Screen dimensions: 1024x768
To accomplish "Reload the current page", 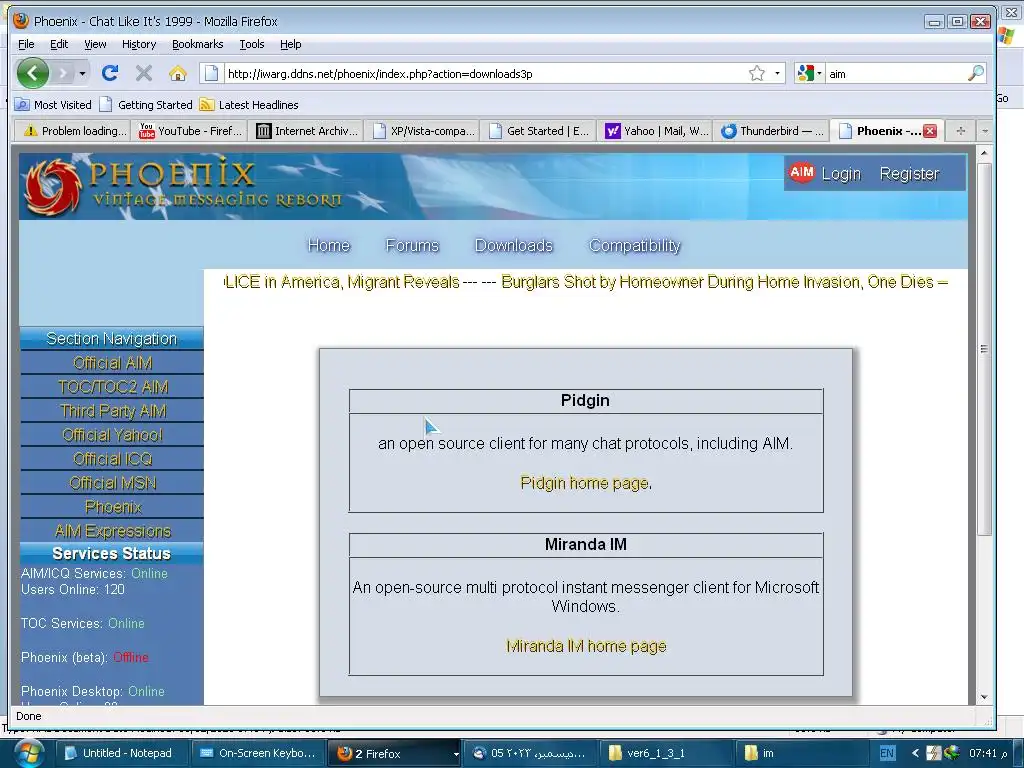I will [110, 73].
